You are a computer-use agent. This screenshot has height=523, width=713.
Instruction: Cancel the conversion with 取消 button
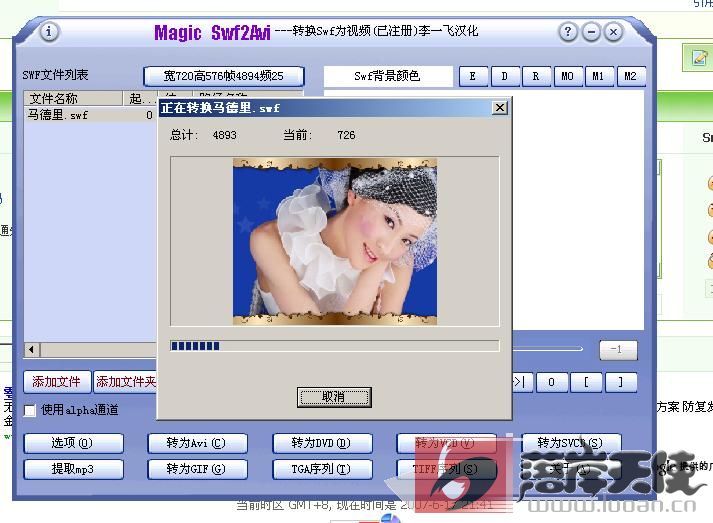click(x=334, y=397)
